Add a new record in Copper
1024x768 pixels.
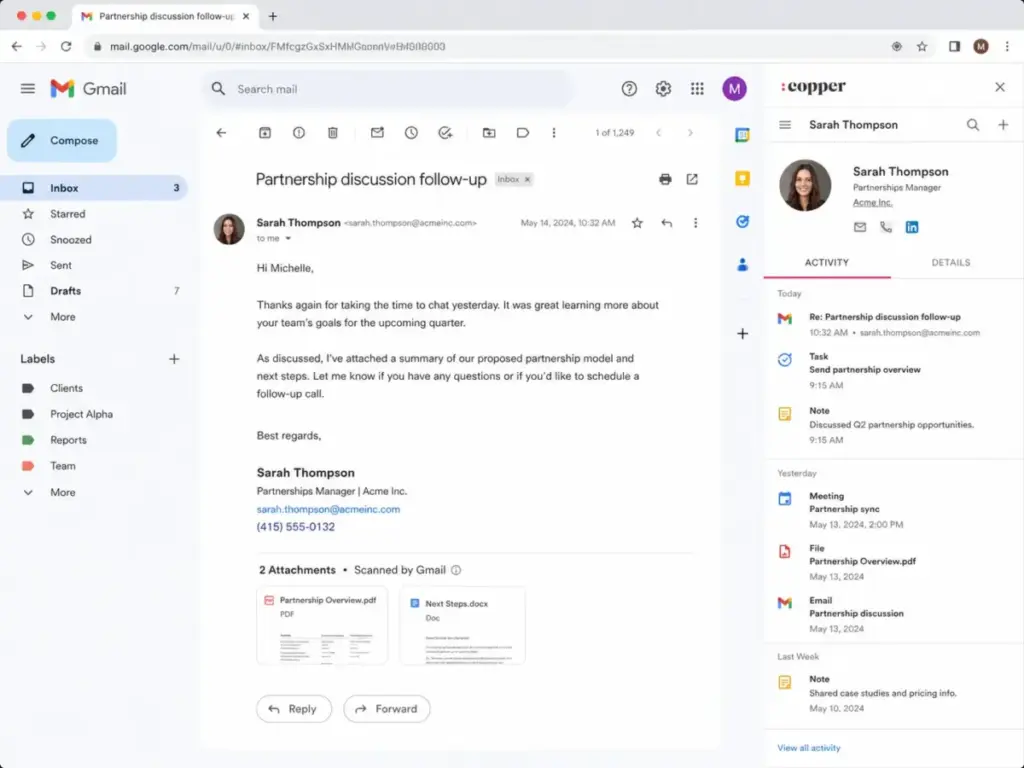point(1003,125)
